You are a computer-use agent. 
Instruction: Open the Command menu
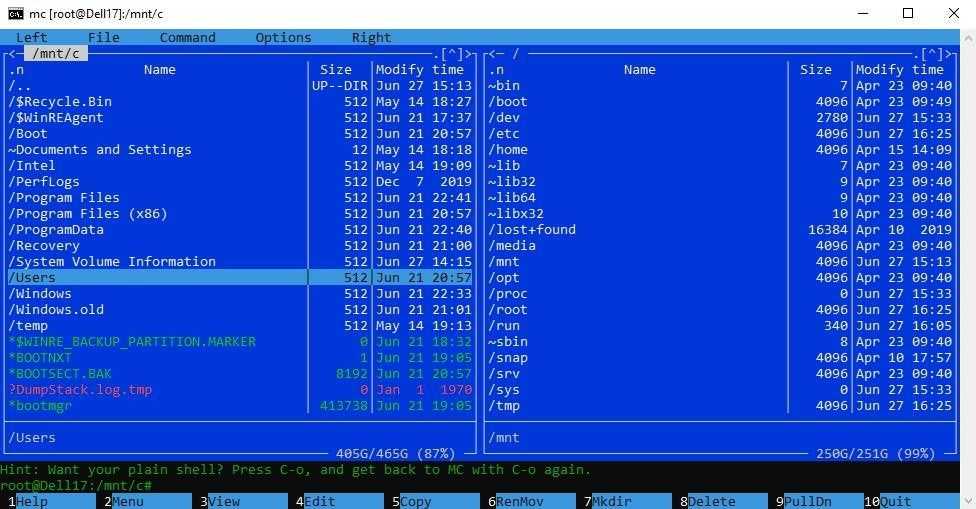187,38
